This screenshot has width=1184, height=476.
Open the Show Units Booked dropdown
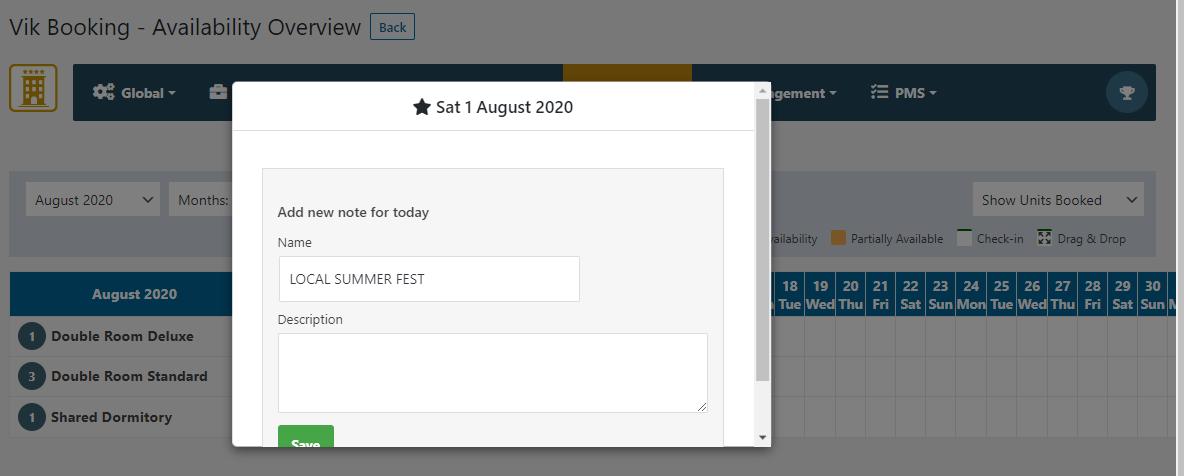coord(1058,200)
